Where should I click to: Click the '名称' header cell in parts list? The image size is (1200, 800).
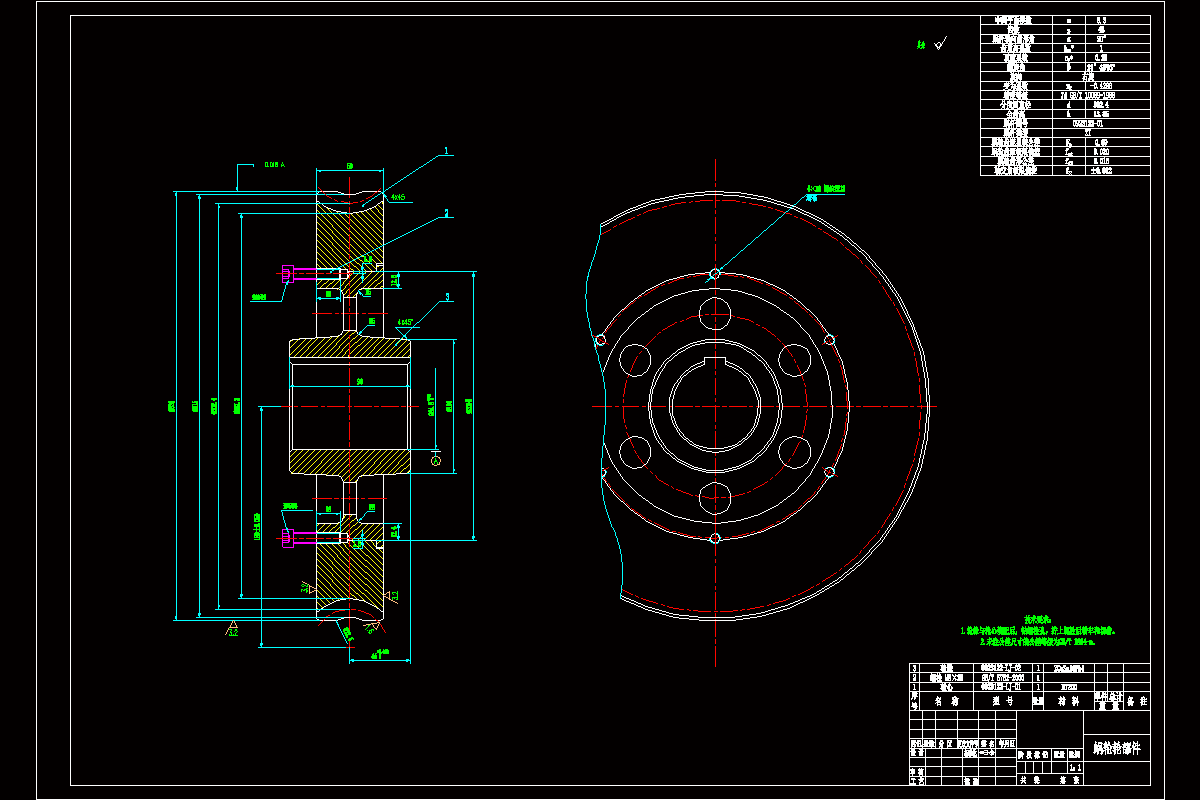(x=946, y=702)
